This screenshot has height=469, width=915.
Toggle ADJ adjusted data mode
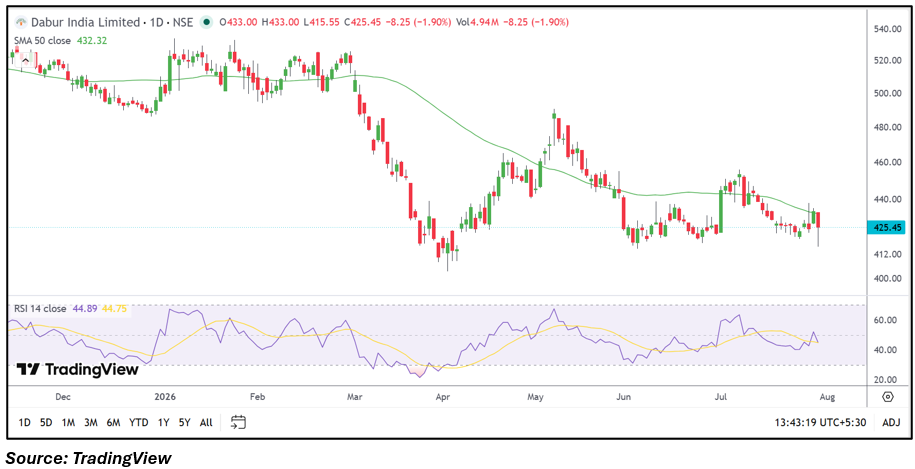[890, 422]
